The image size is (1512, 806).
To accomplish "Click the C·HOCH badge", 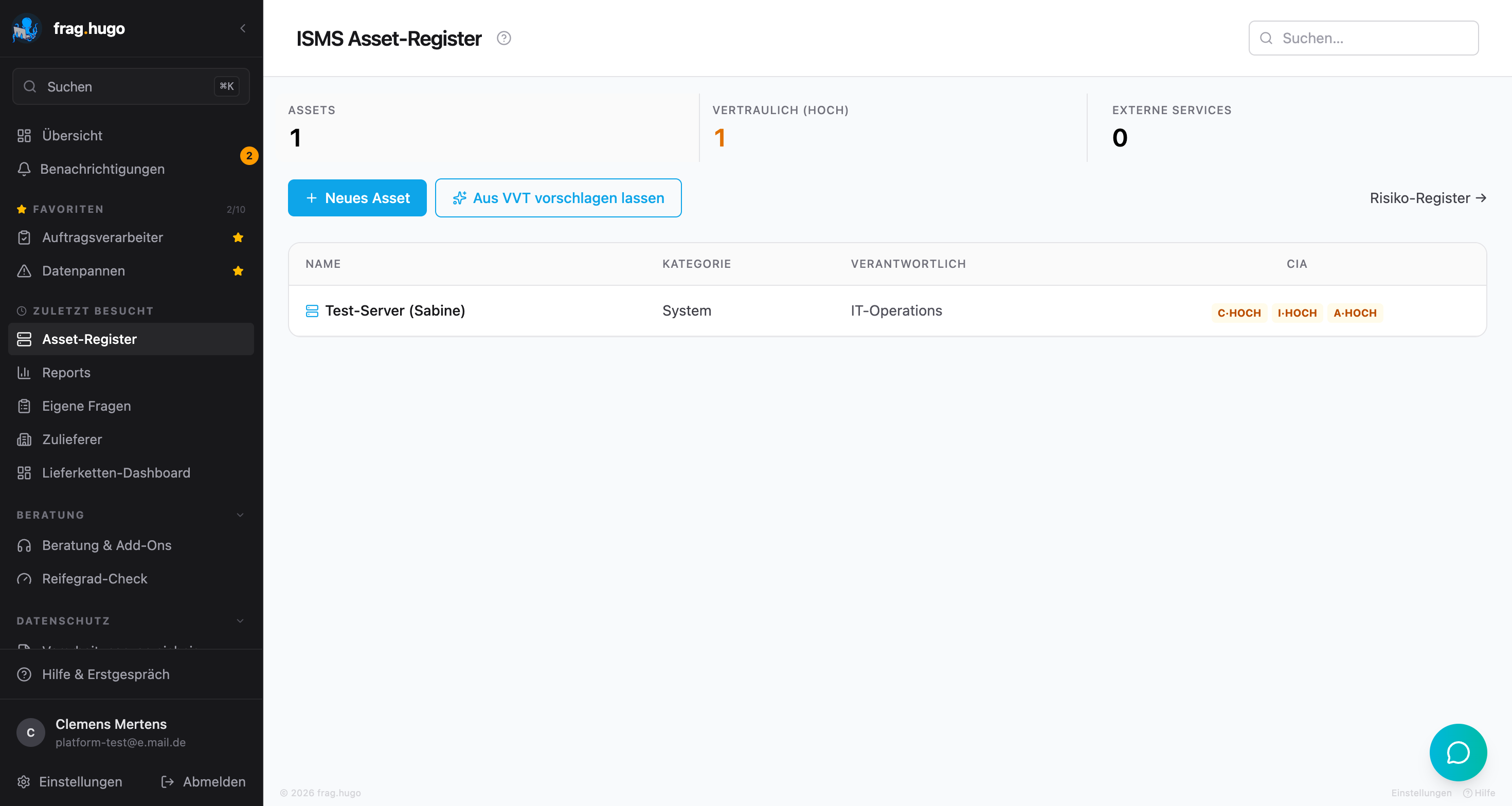I will tap(1239, 313).
